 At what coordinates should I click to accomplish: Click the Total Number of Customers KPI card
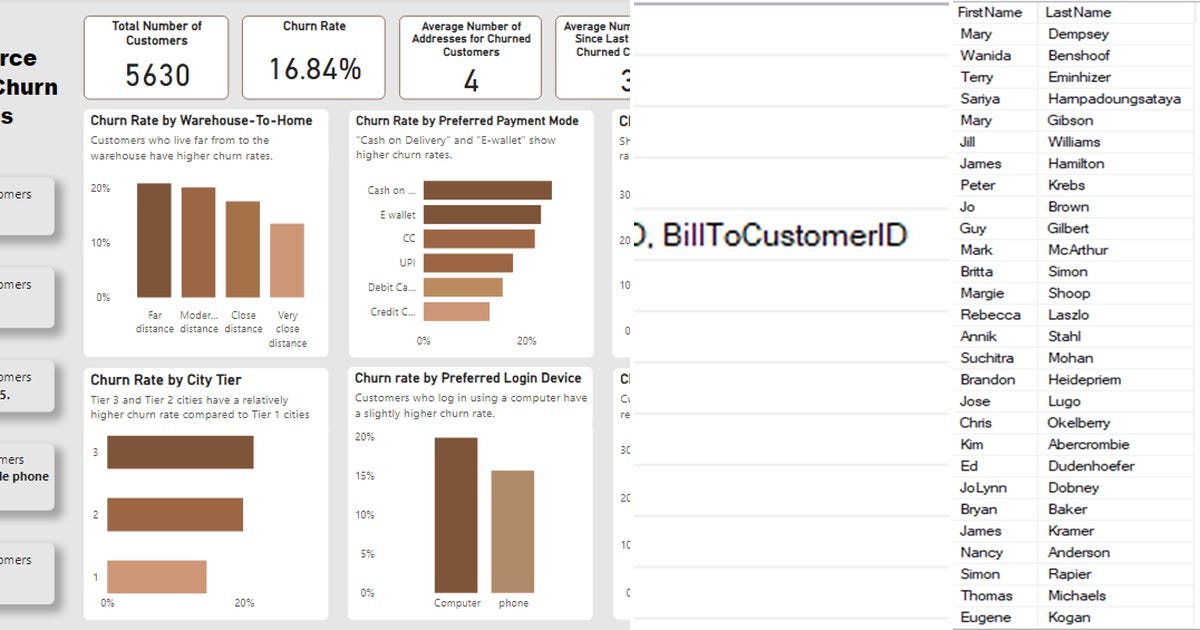click(x=156, y=55)
